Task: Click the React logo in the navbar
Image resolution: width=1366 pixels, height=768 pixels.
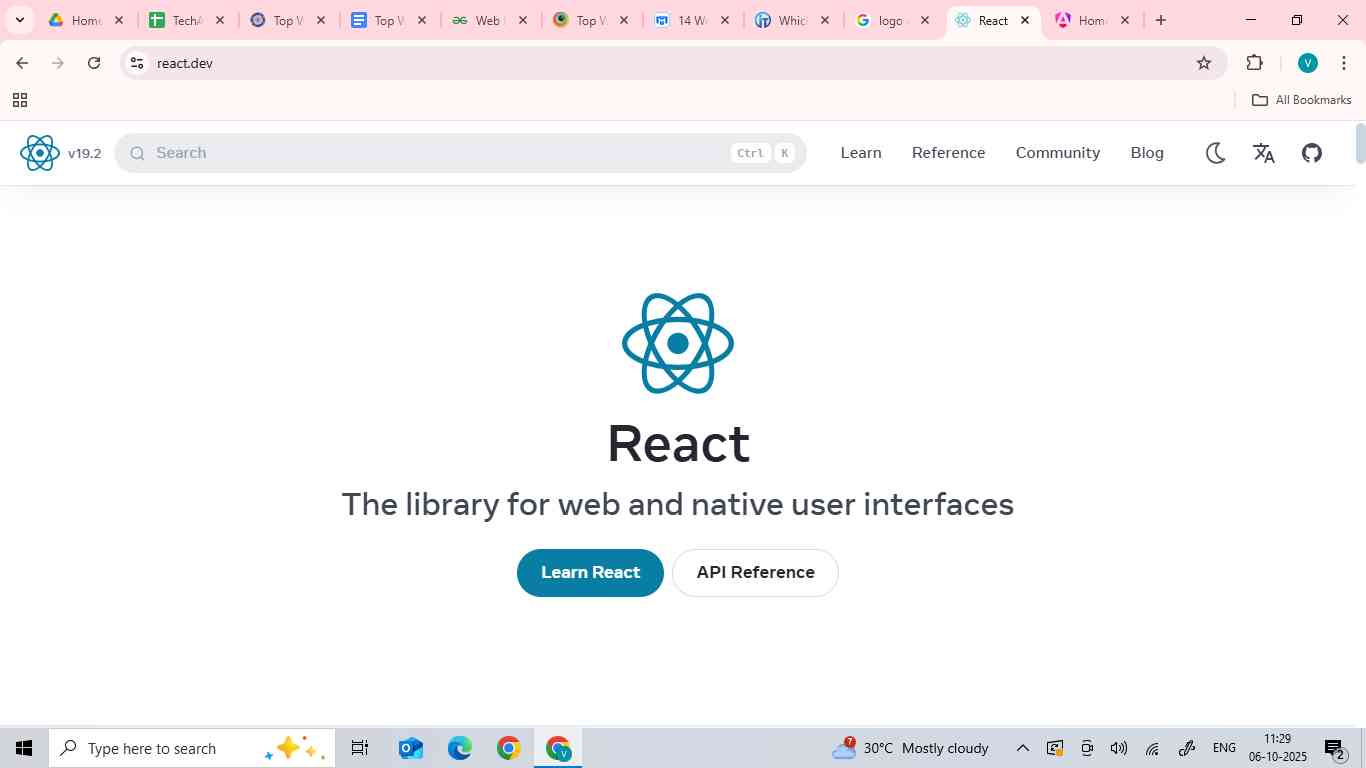Action: tap(40, 152)
